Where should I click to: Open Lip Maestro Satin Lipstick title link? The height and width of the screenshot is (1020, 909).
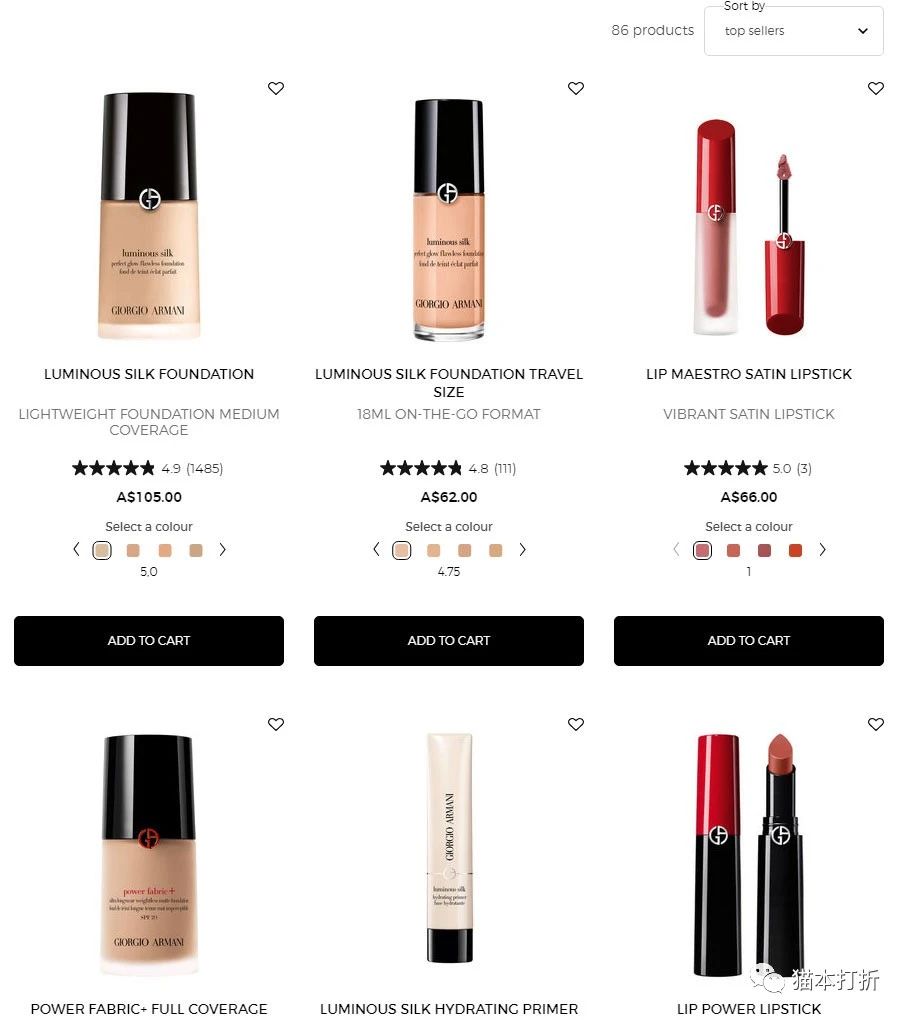click(x=749, y=374)
